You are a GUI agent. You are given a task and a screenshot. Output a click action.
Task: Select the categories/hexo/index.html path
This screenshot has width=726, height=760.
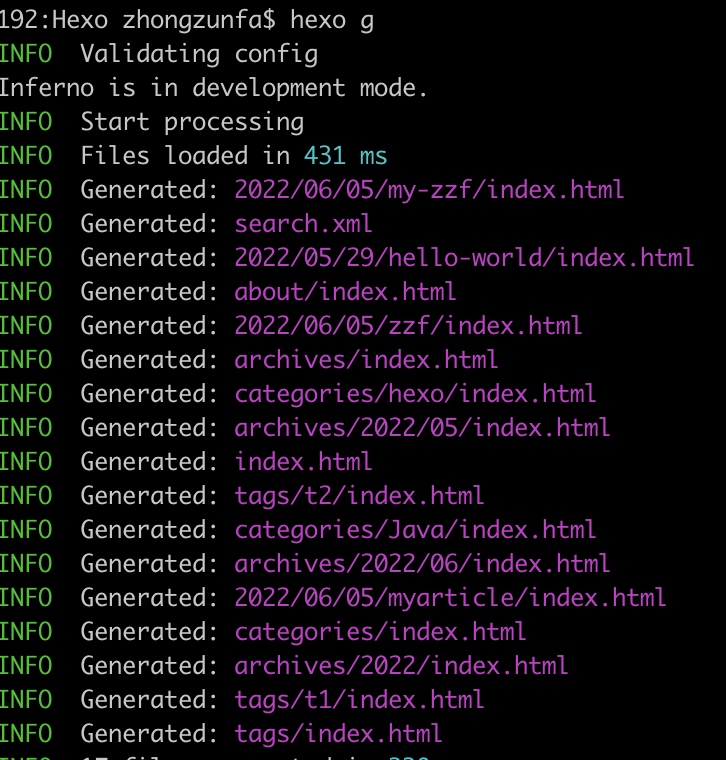pos(415,394)
